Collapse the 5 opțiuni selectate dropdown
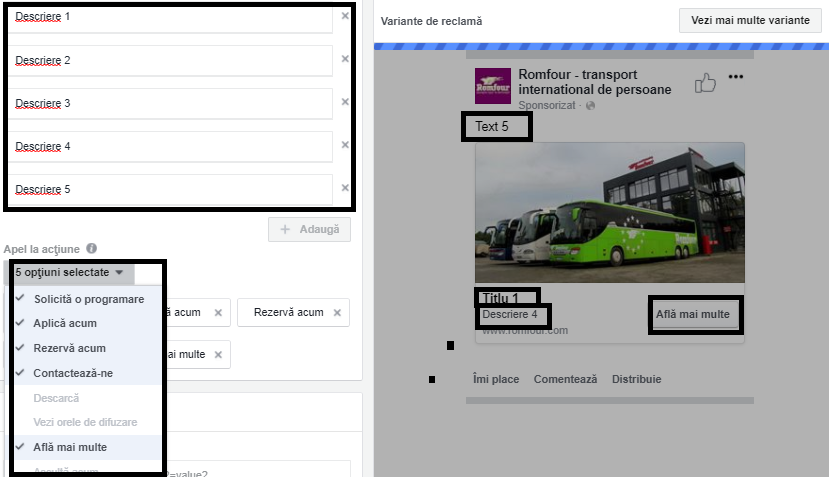829x477 pixels. point(69,272)
